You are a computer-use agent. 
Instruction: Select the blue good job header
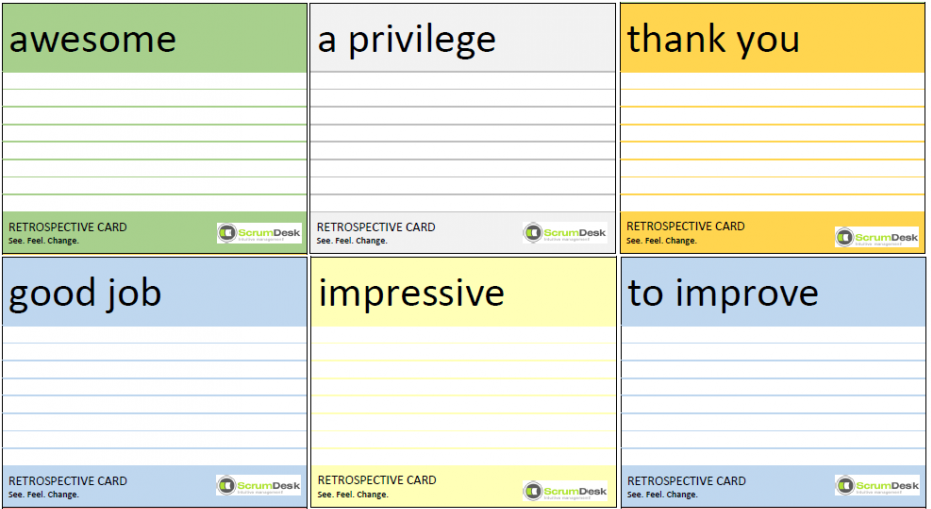155,292
